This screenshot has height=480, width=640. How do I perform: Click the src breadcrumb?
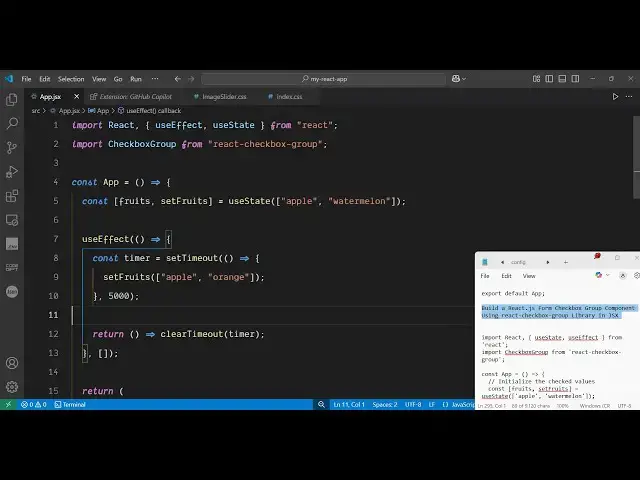pos(36,111)
